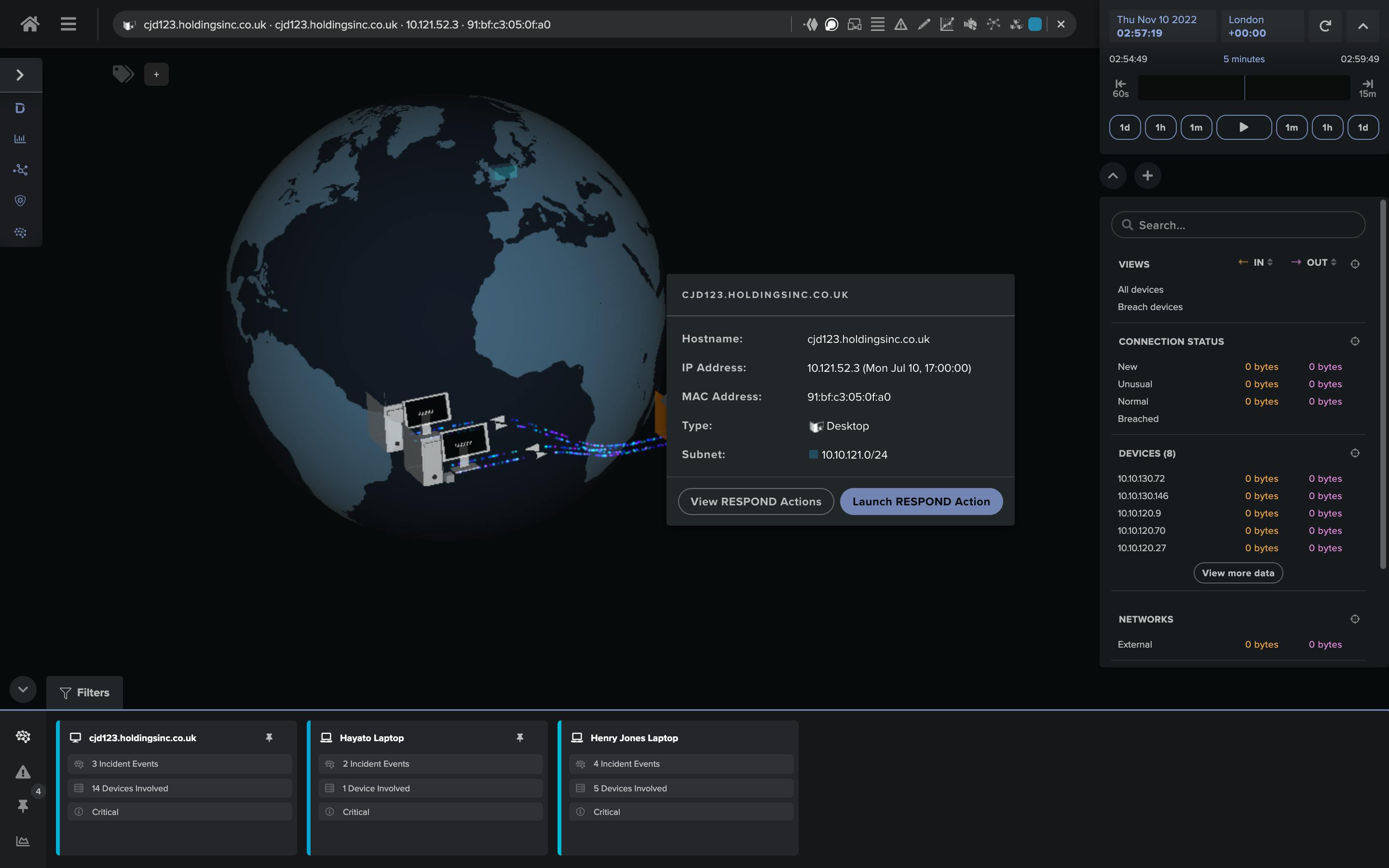Open the Filters tab
Viewport: 1389px width, 868px height.
pos(84,692)
